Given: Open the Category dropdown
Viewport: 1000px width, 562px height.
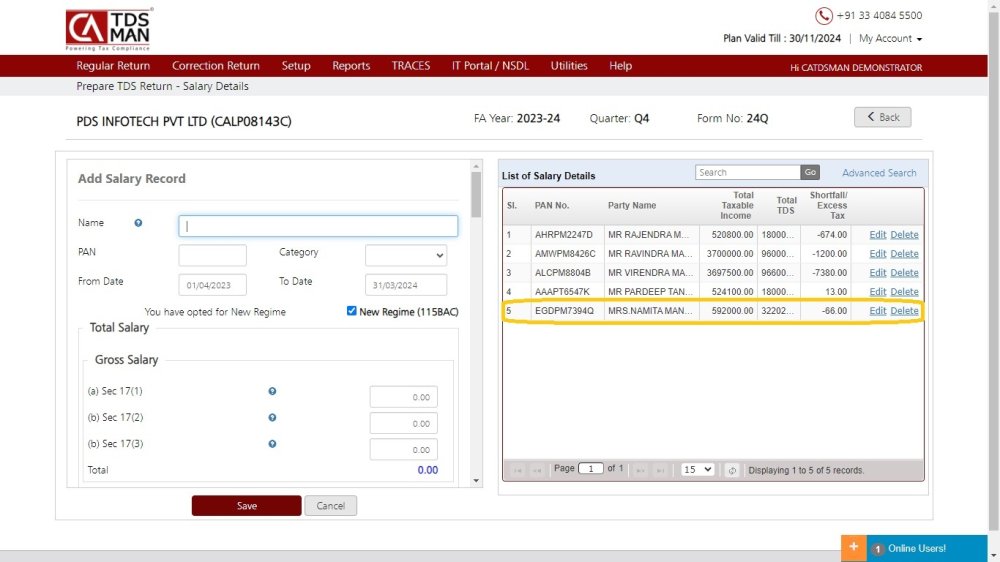Looking at the screenshot, I should (x=406, y=255).
